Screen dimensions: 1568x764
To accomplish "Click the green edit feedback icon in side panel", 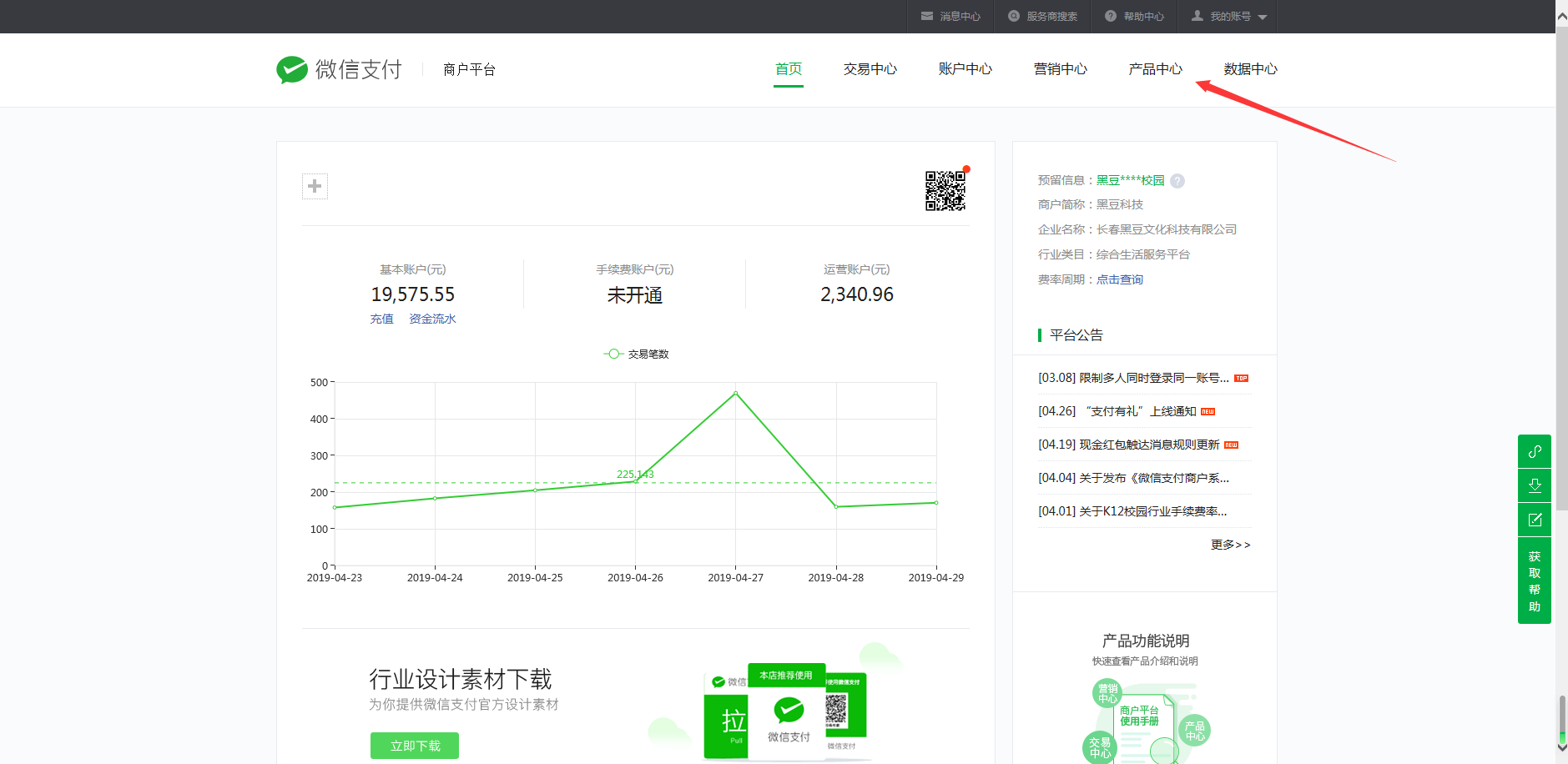I will [1534, 520].
